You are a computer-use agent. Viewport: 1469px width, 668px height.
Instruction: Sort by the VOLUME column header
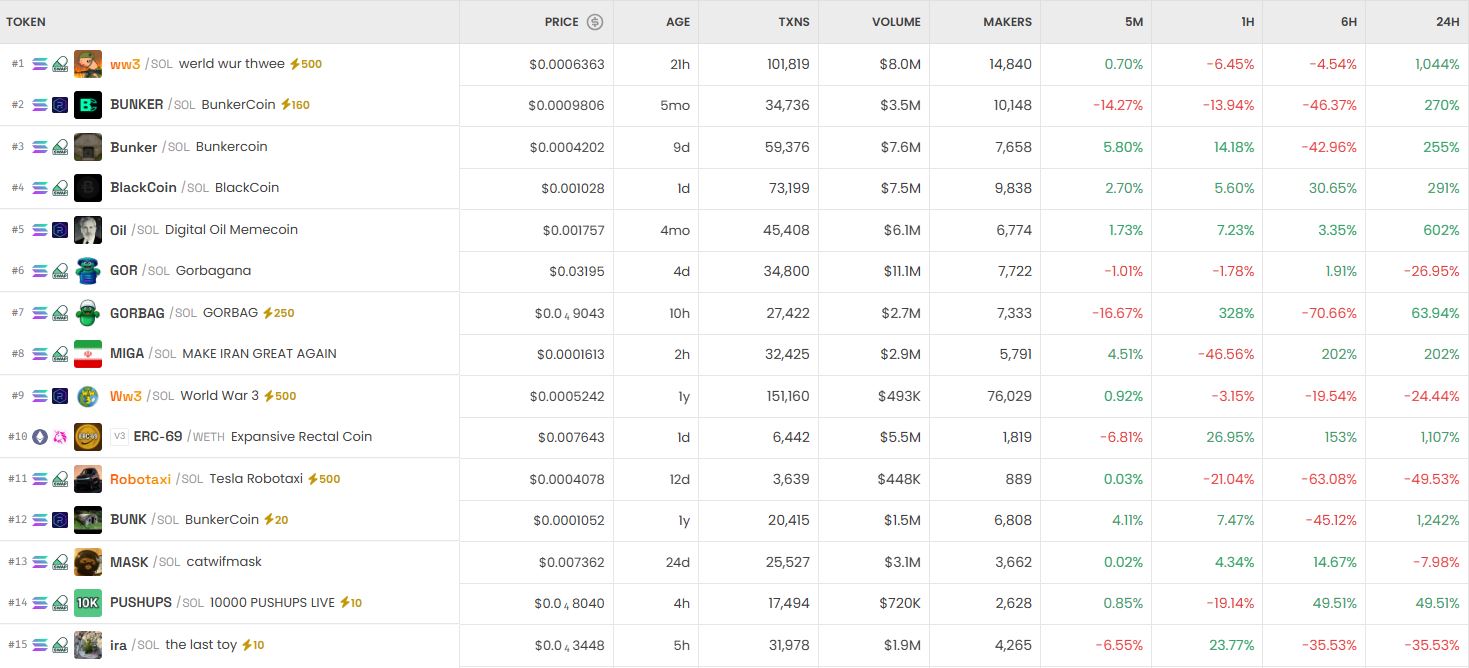click(896, 22)
